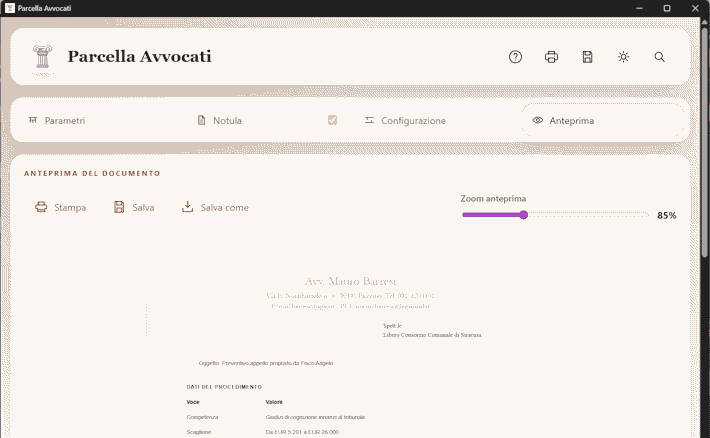710x438 pixels.
Task: Click the vertical scrollbar on the right
Action: pyautogui.click(x=705, y=140)
